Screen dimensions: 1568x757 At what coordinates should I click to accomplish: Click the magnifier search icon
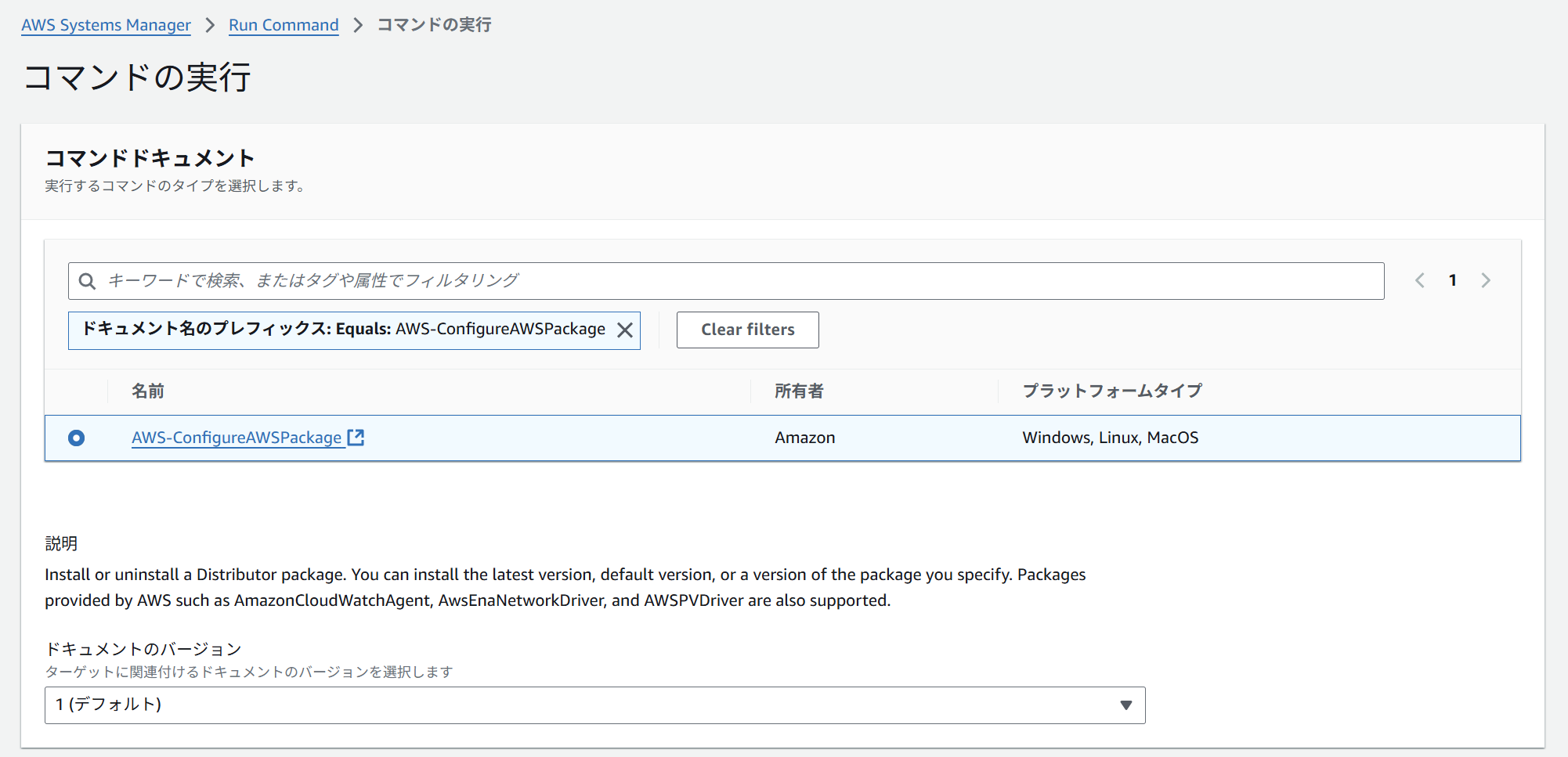pyautogui.click(x=88, y=281)
